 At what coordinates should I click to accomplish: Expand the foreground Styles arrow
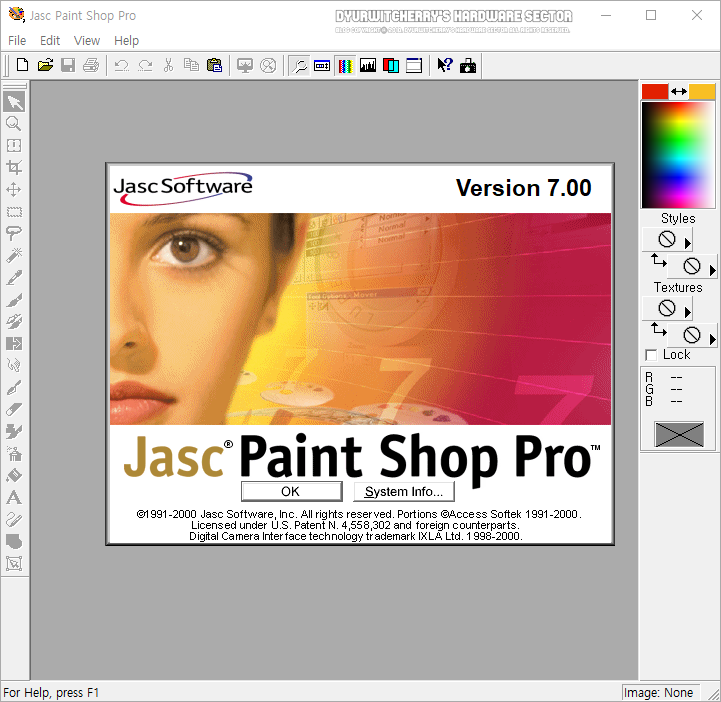click(x=687, y=243)
